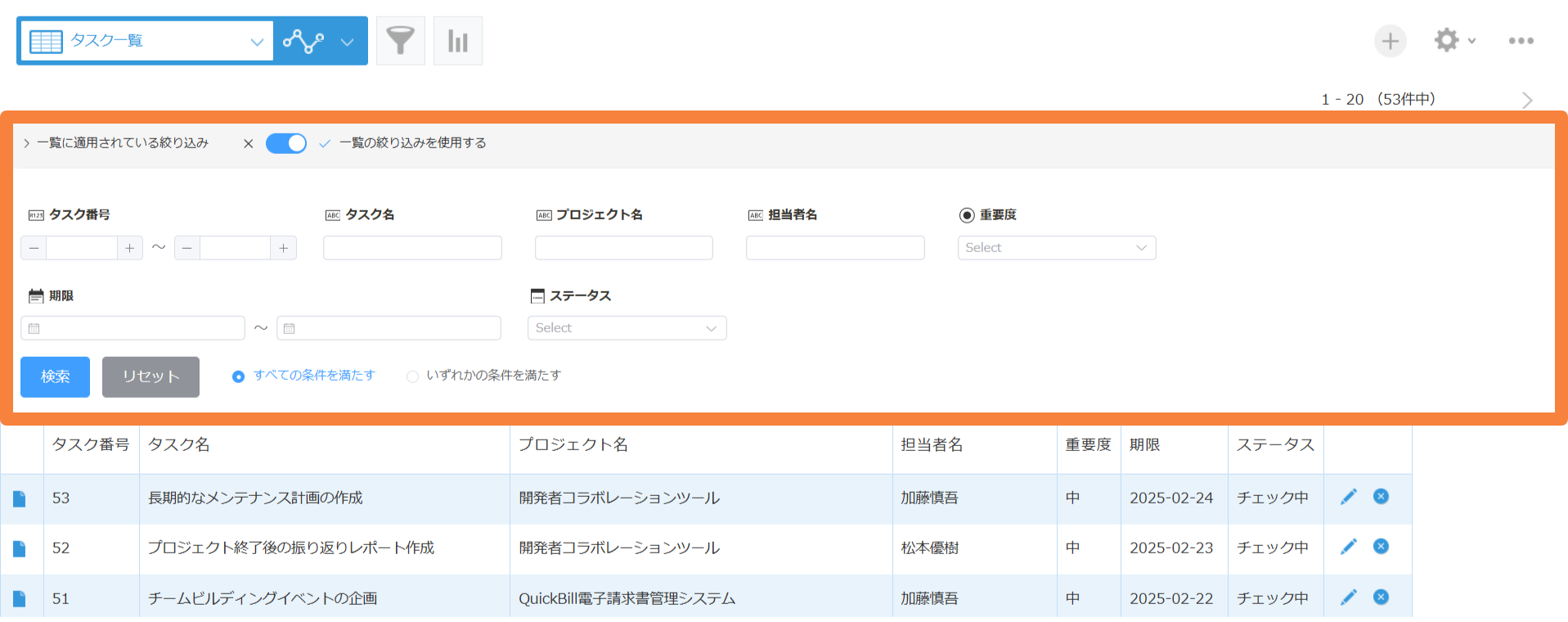
Task: Edit task 53 with pencil icon
Action: (x=1348, y=497)
